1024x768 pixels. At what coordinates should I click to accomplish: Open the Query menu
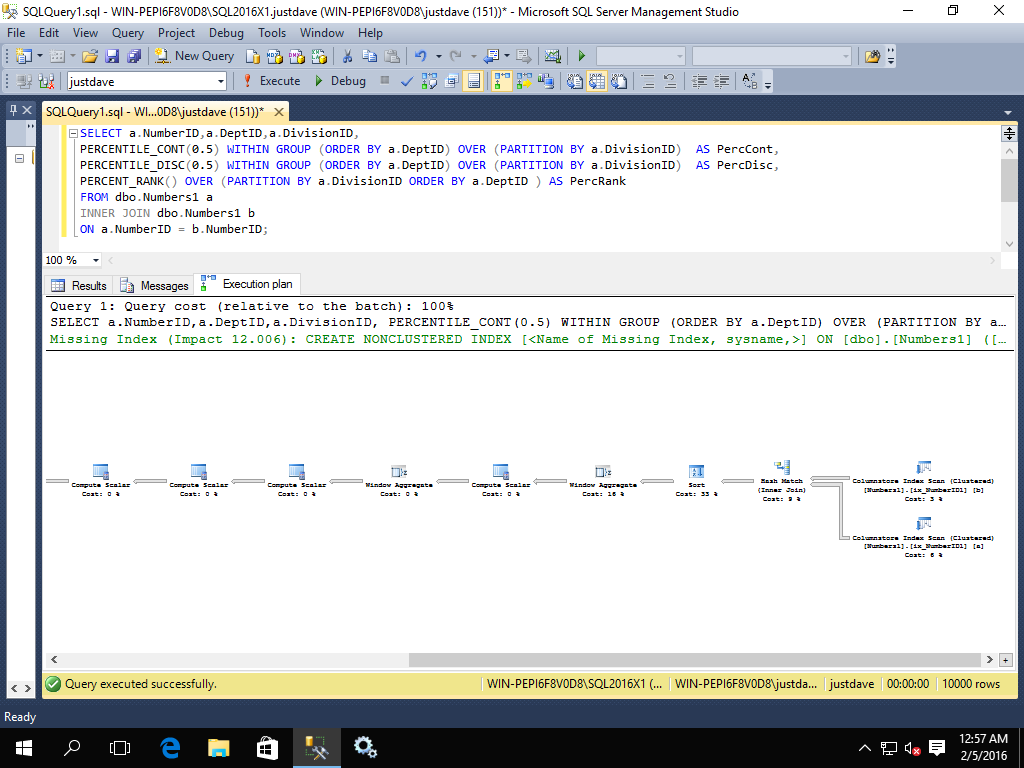click(128, 33)
